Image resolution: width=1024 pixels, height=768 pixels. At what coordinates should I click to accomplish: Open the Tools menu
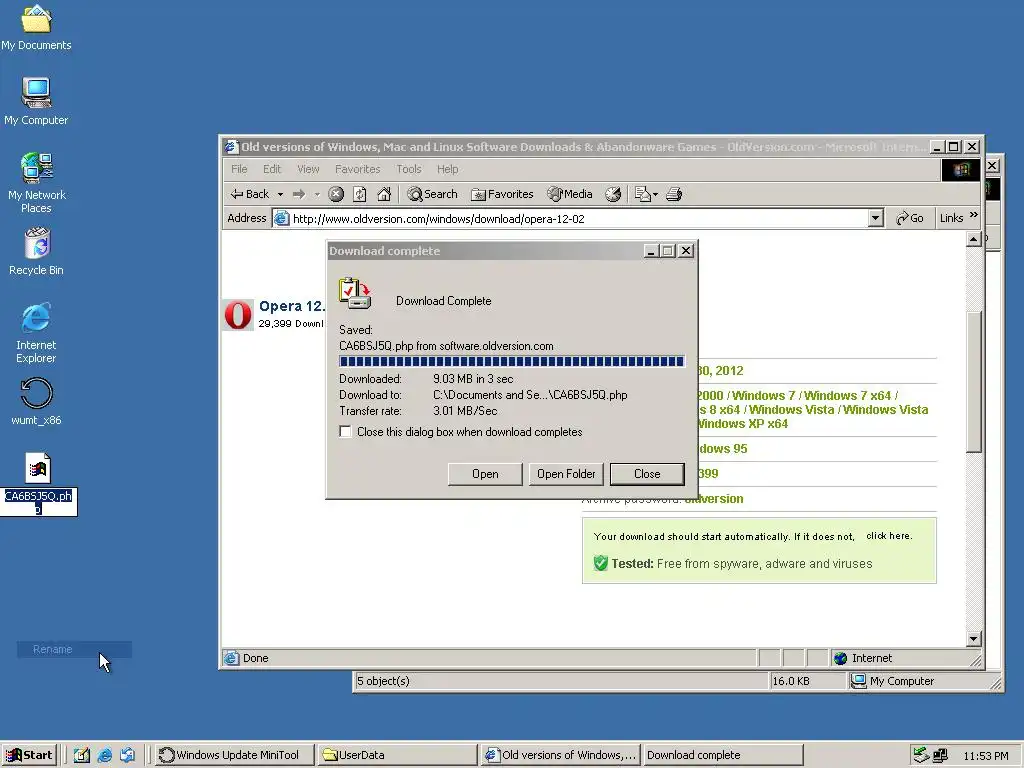coord(409,169)
